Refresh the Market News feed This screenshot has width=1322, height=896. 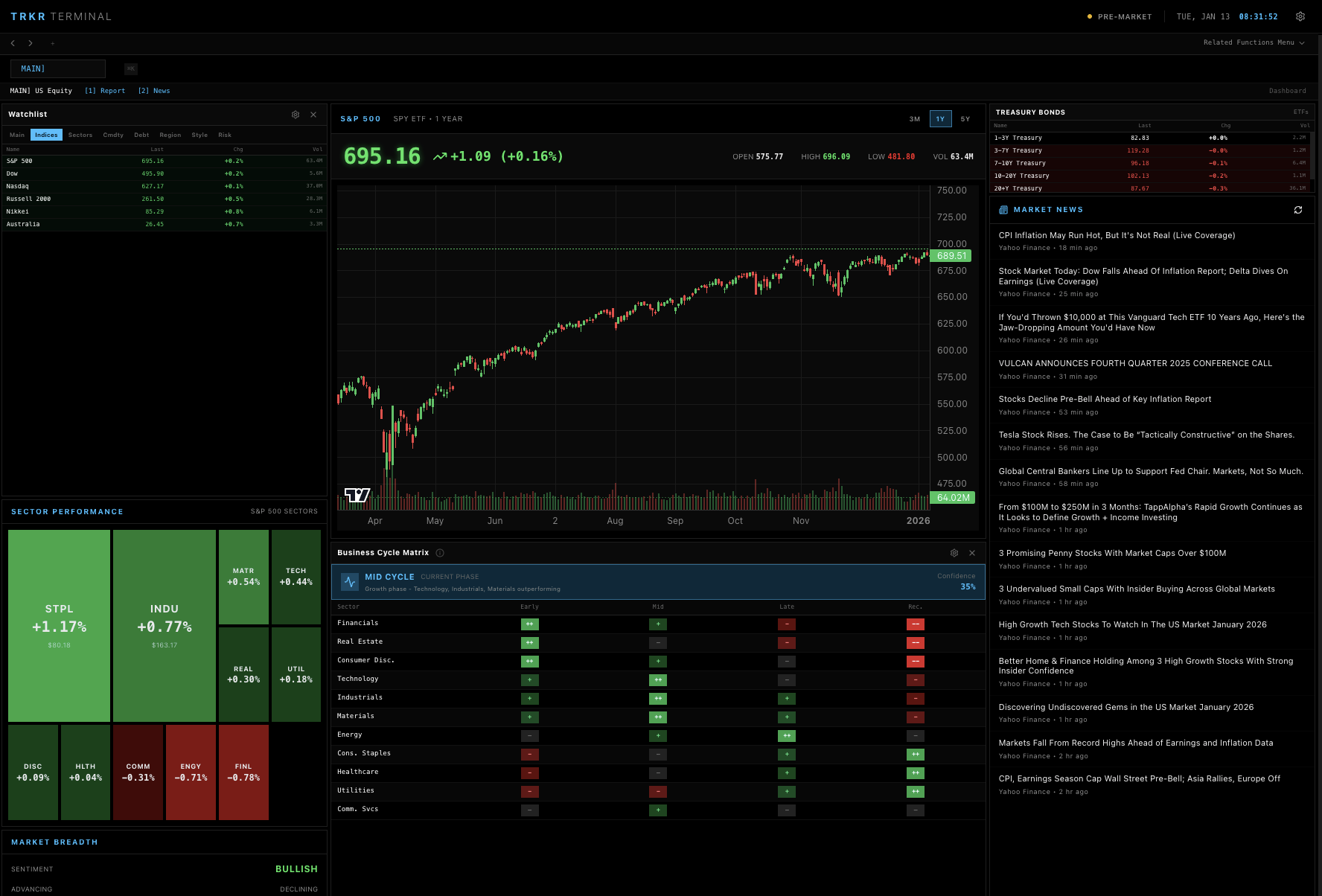[1298, 210]
